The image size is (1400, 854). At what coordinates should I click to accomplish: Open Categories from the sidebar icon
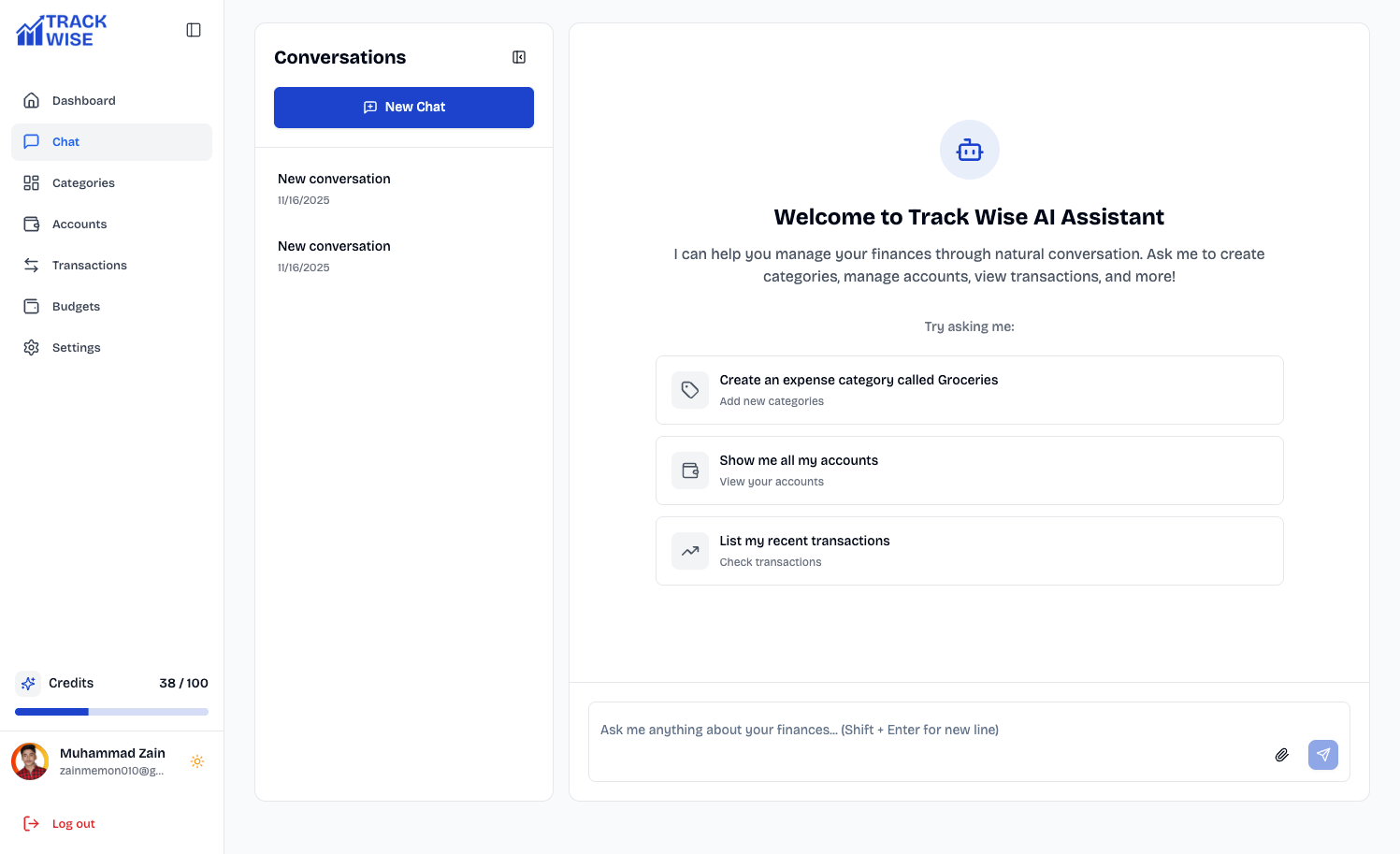(31, 182)
